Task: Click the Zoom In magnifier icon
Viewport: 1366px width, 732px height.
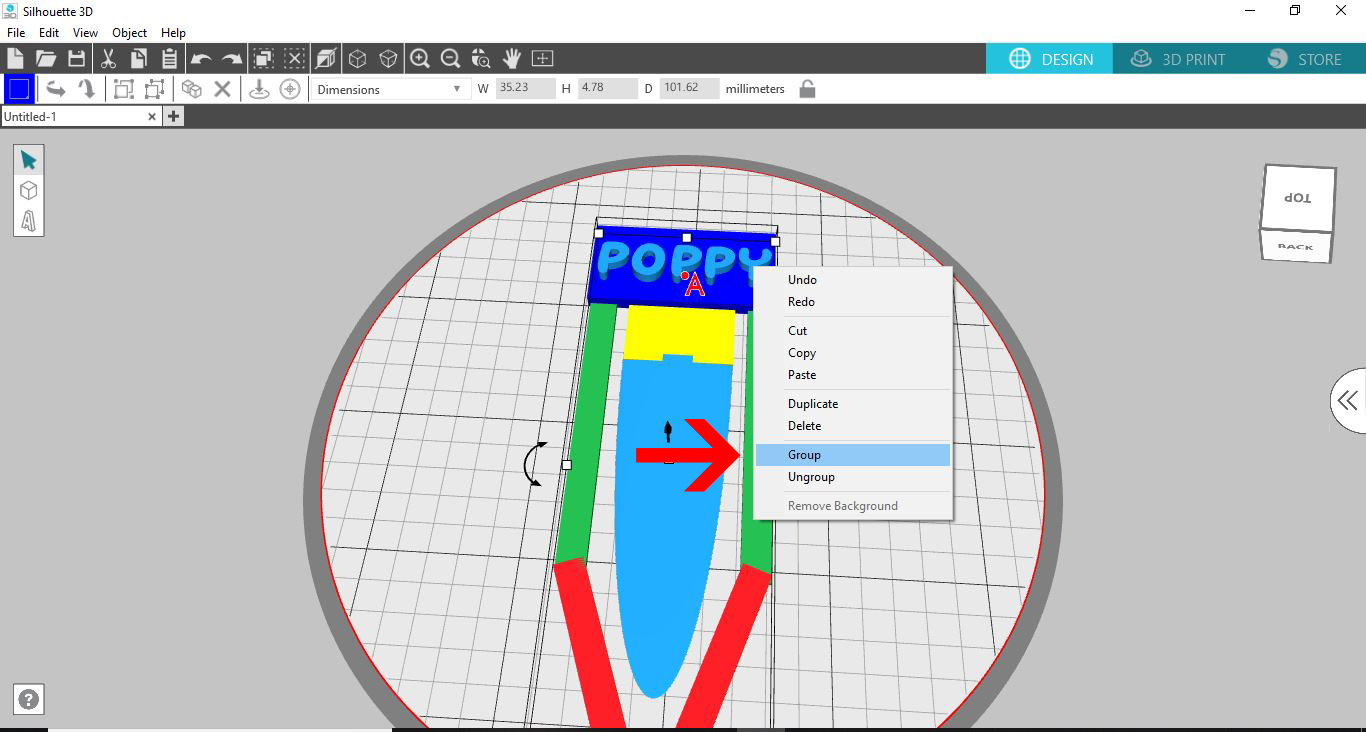Action: pyautogui.click(x=420, y=58)
